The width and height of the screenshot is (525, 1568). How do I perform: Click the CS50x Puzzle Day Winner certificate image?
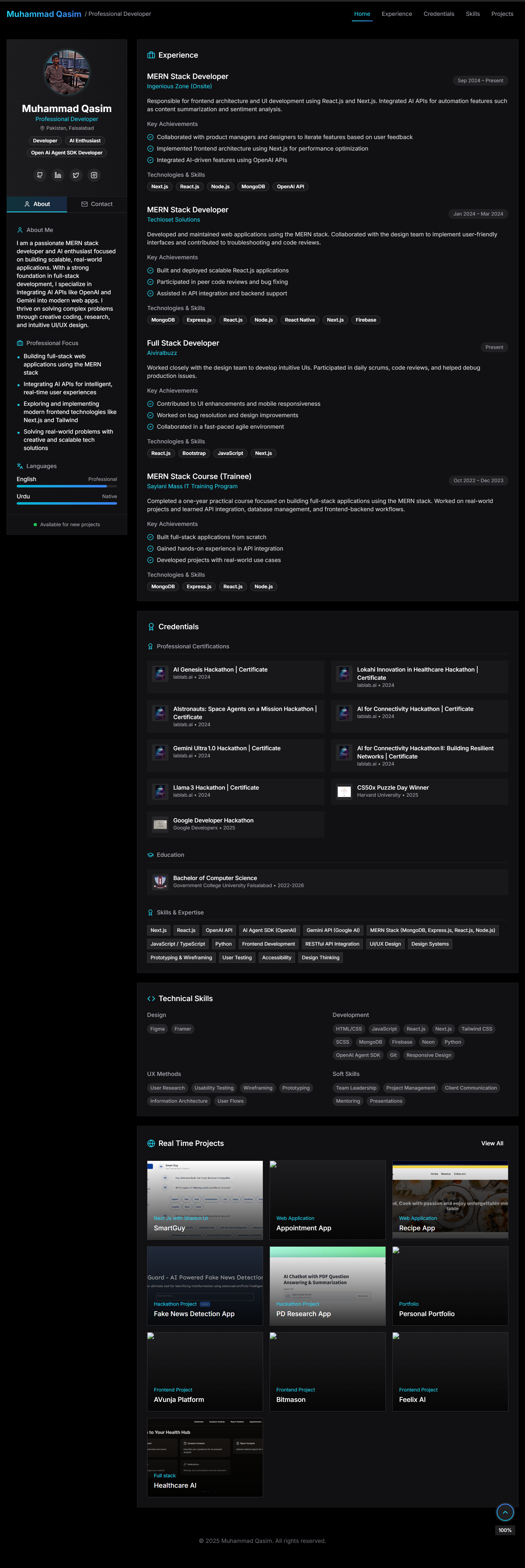coord(344,792)
